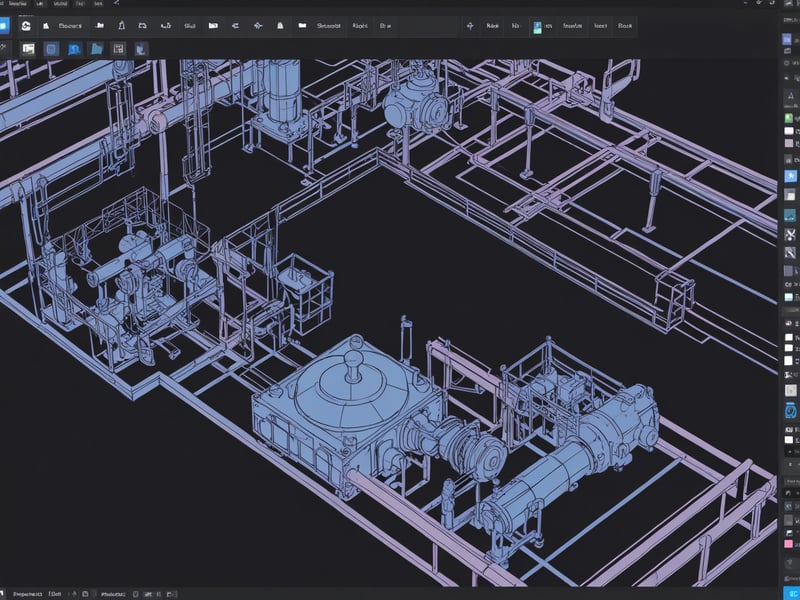Click the white circular swirl icon in main toolbar
800x600 pixels.
27,26
